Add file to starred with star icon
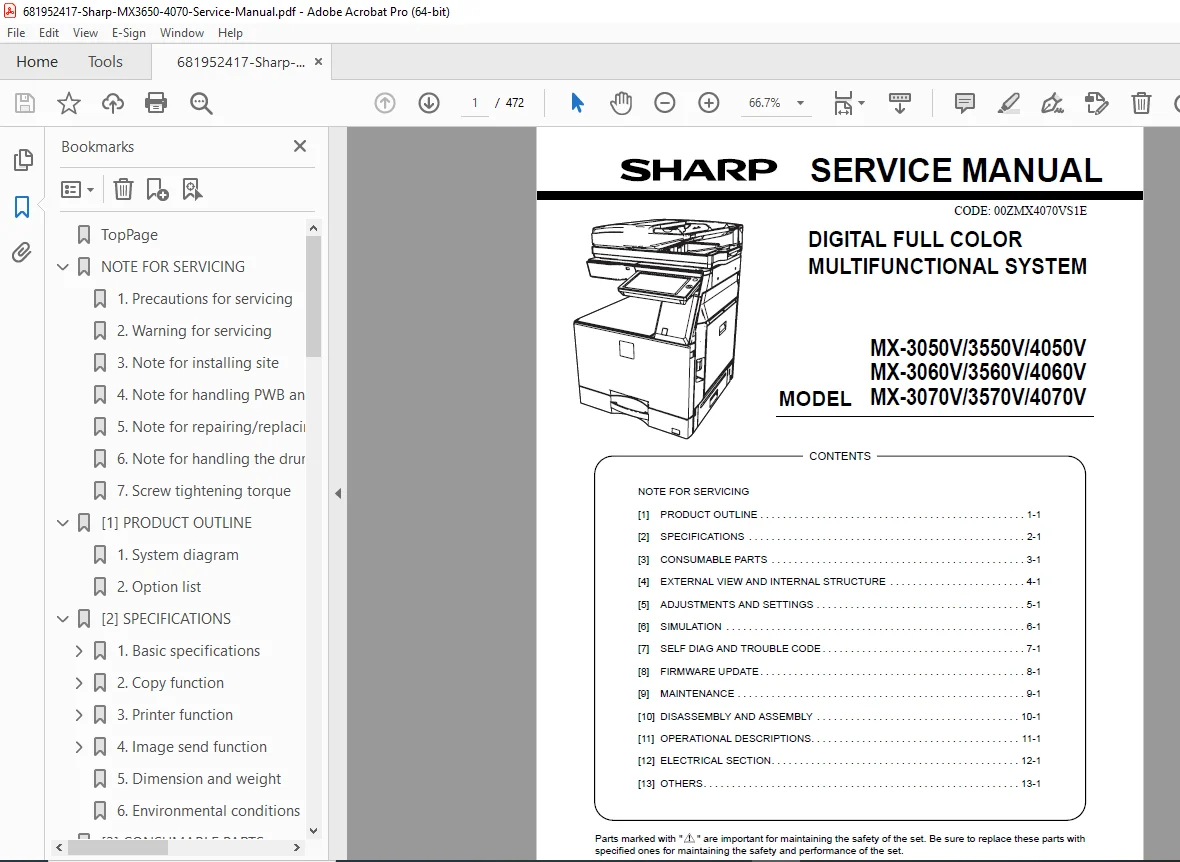Viewport: 1180px width, 862px height. 68,103
